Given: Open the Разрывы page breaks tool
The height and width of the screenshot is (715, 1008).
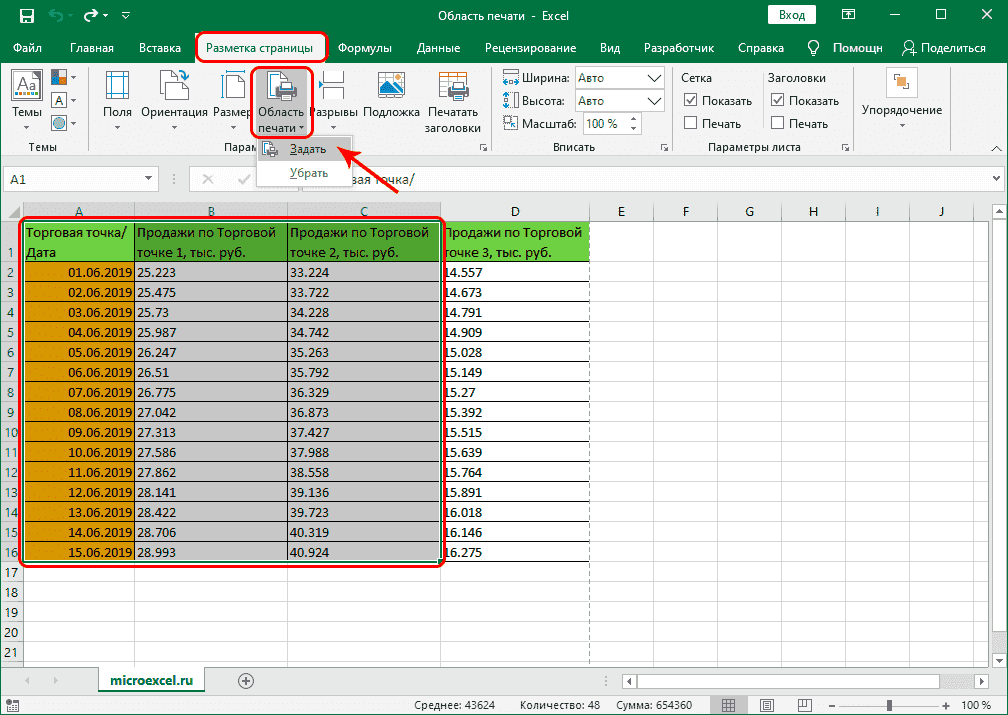Looking at the screenshot, I should pos(333,100).
